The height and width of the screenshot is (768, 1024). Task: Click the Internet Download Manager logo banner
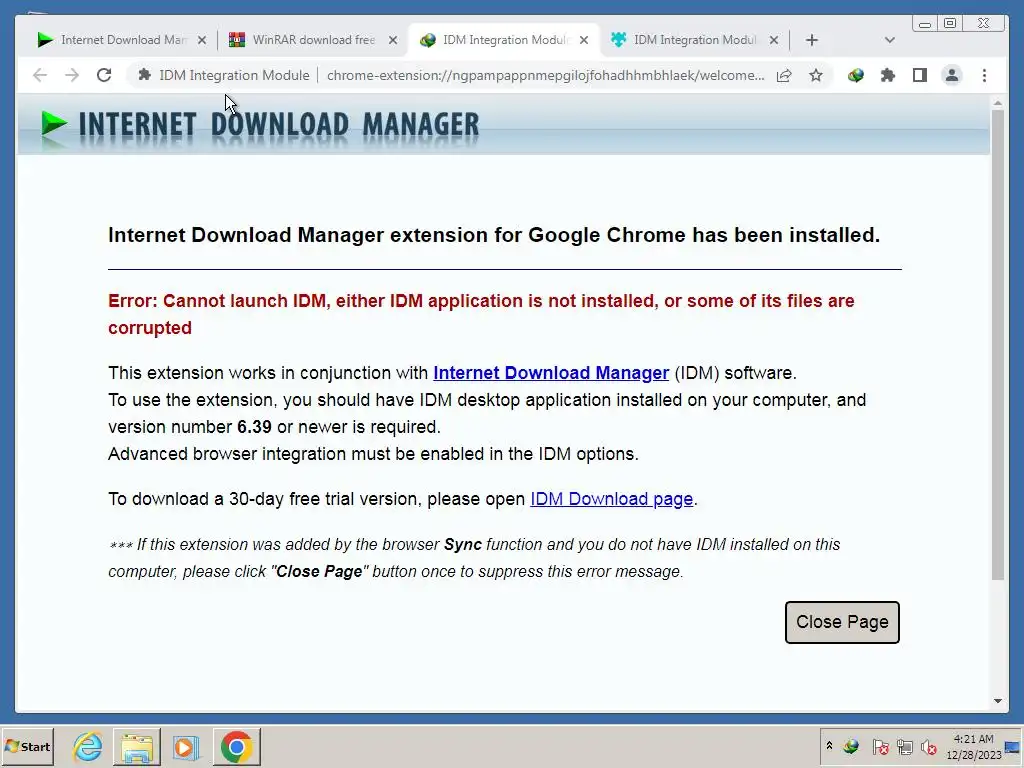point(260,124)
